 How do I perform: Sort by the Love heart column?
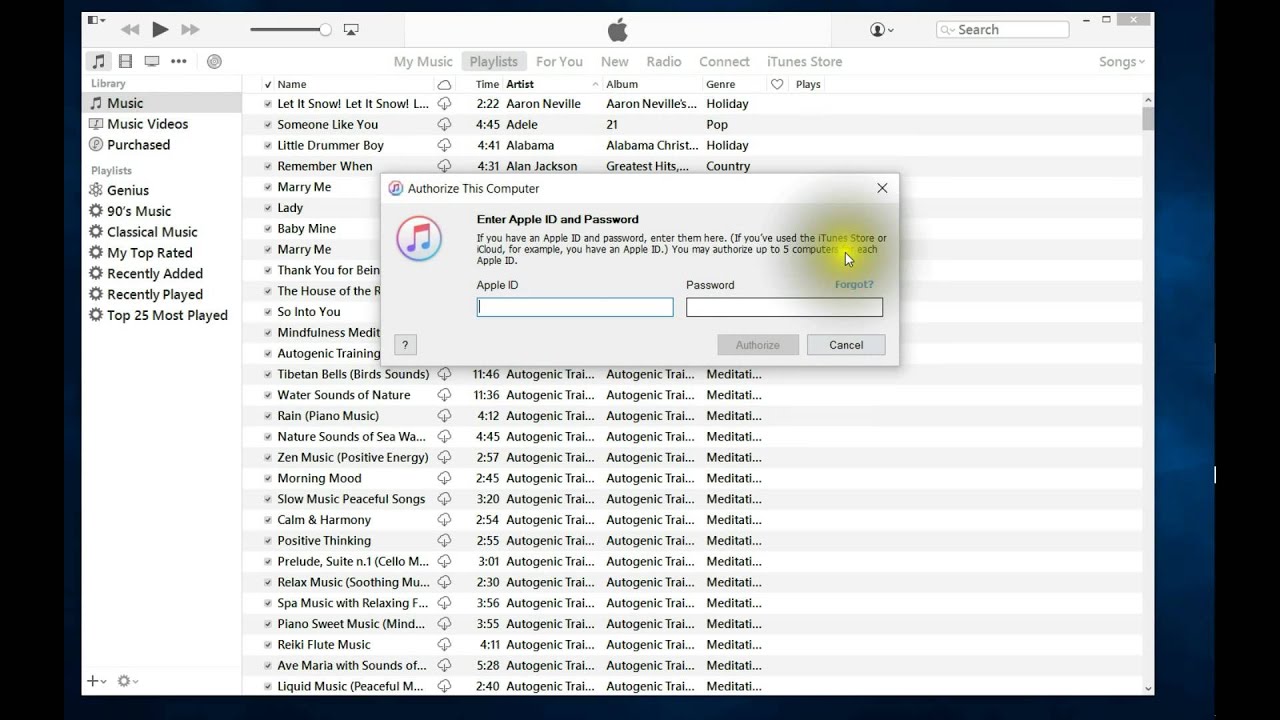[777, 84]
